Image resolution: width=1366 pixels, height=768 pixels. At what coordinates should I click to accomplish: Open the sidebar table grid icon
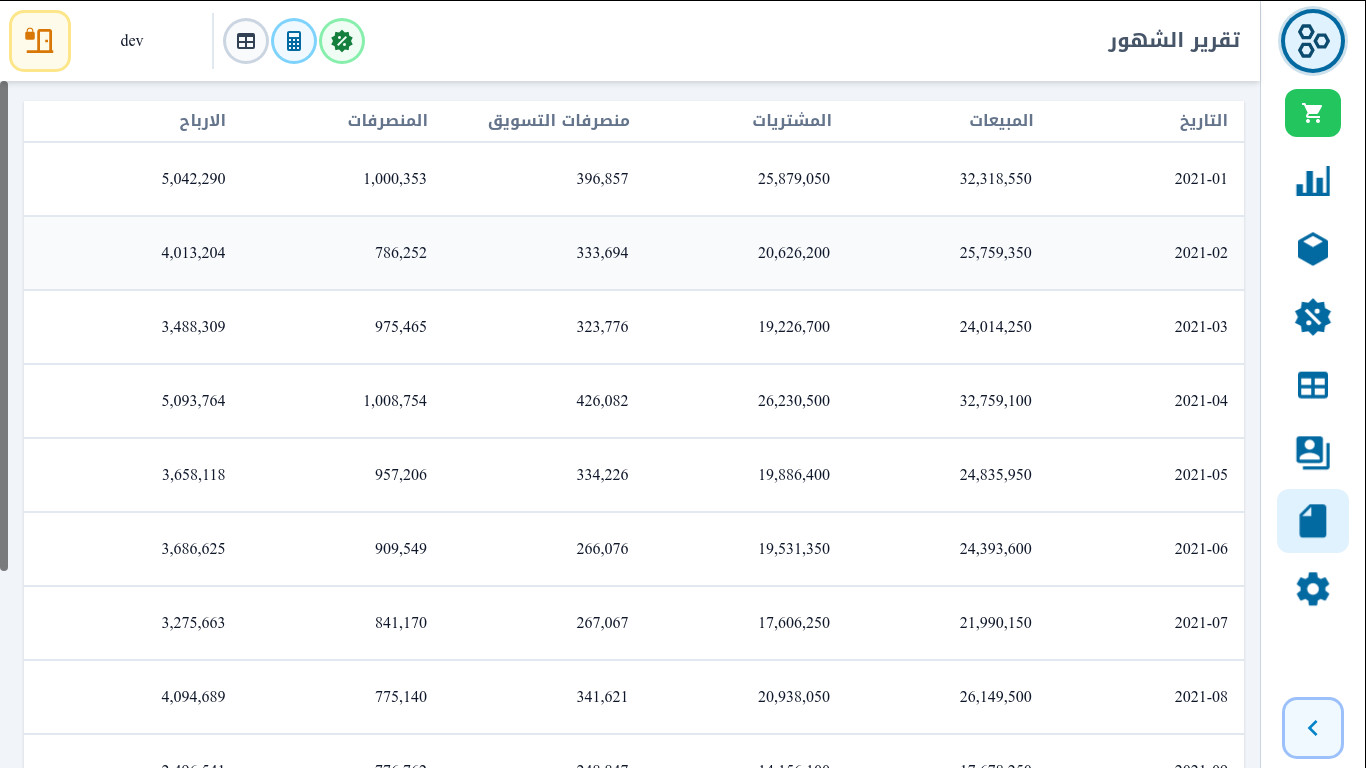(1312, 386)
